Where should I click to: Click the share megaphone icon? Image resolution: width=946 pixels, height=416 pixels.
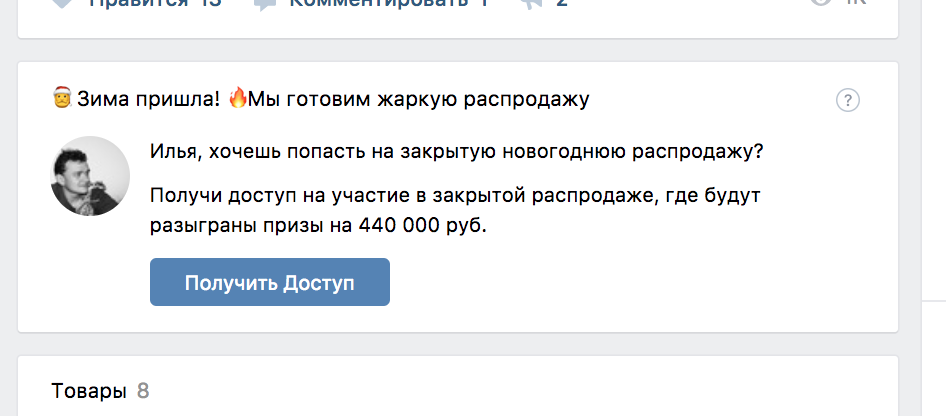(x=530, y=3)
